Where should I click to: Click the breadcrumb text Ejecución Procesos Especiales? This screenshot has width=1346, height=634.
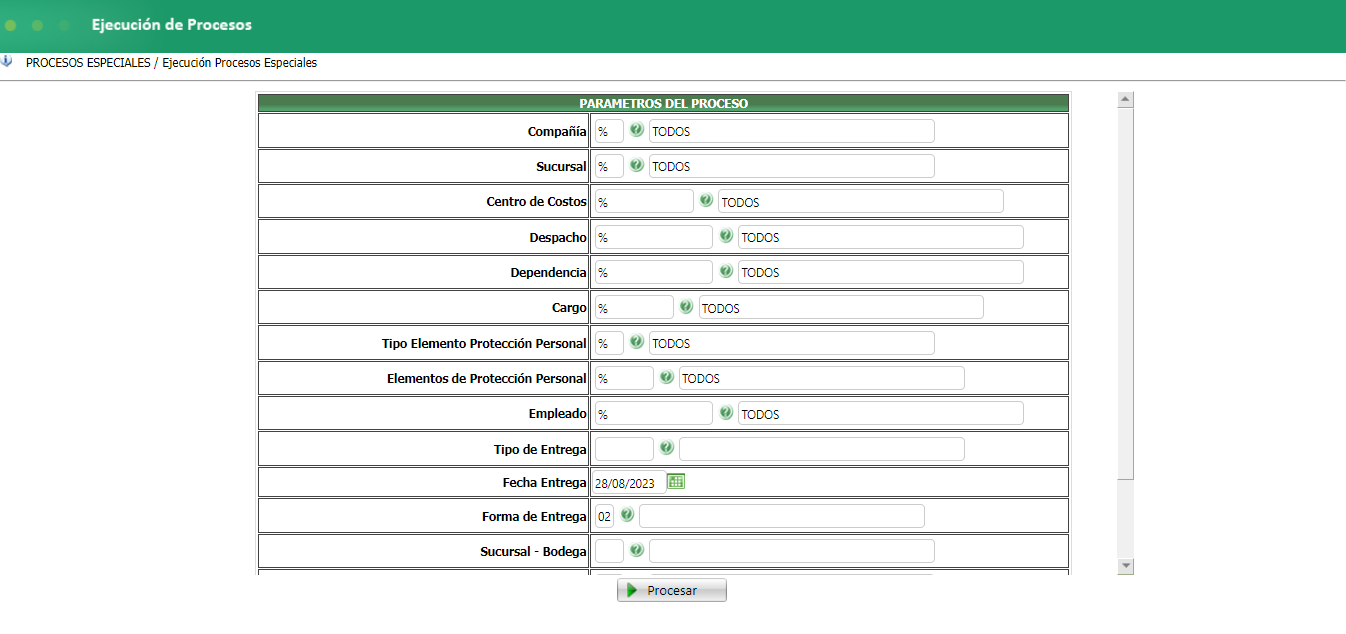[x=239, y=62]
